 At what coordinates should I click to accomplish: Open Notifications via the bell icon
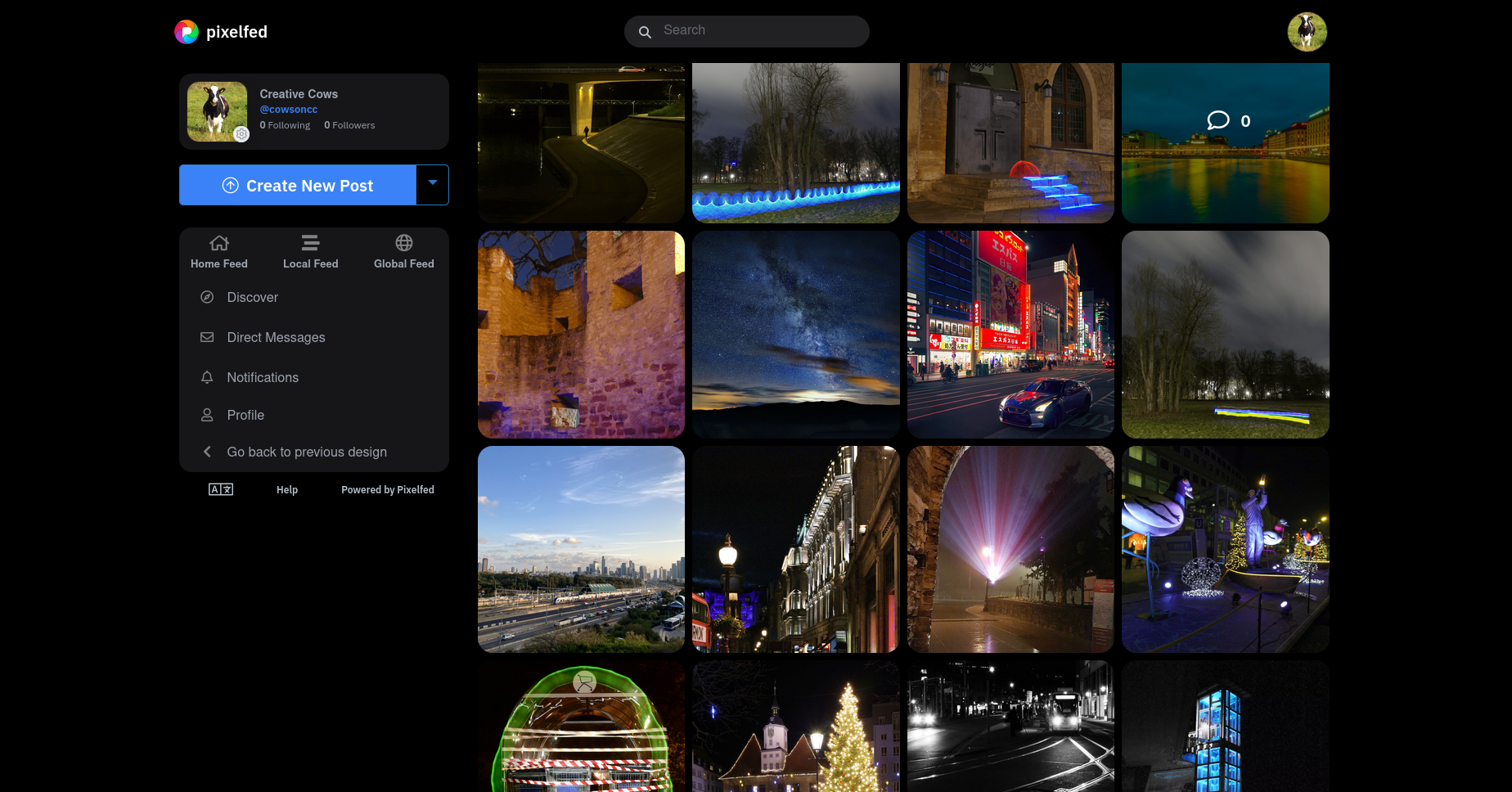pos(207,377)
